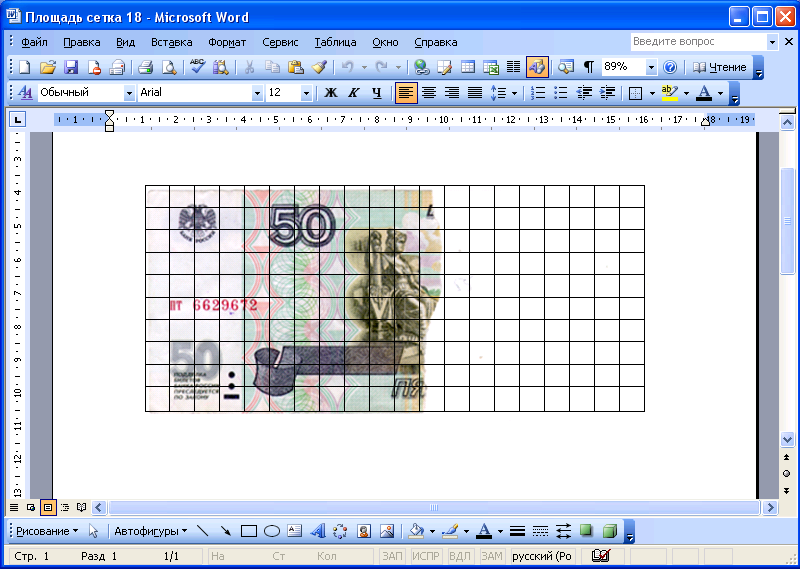Open the Вставка menu
Screen dimensions: 800x569
(x=171, y=42)
